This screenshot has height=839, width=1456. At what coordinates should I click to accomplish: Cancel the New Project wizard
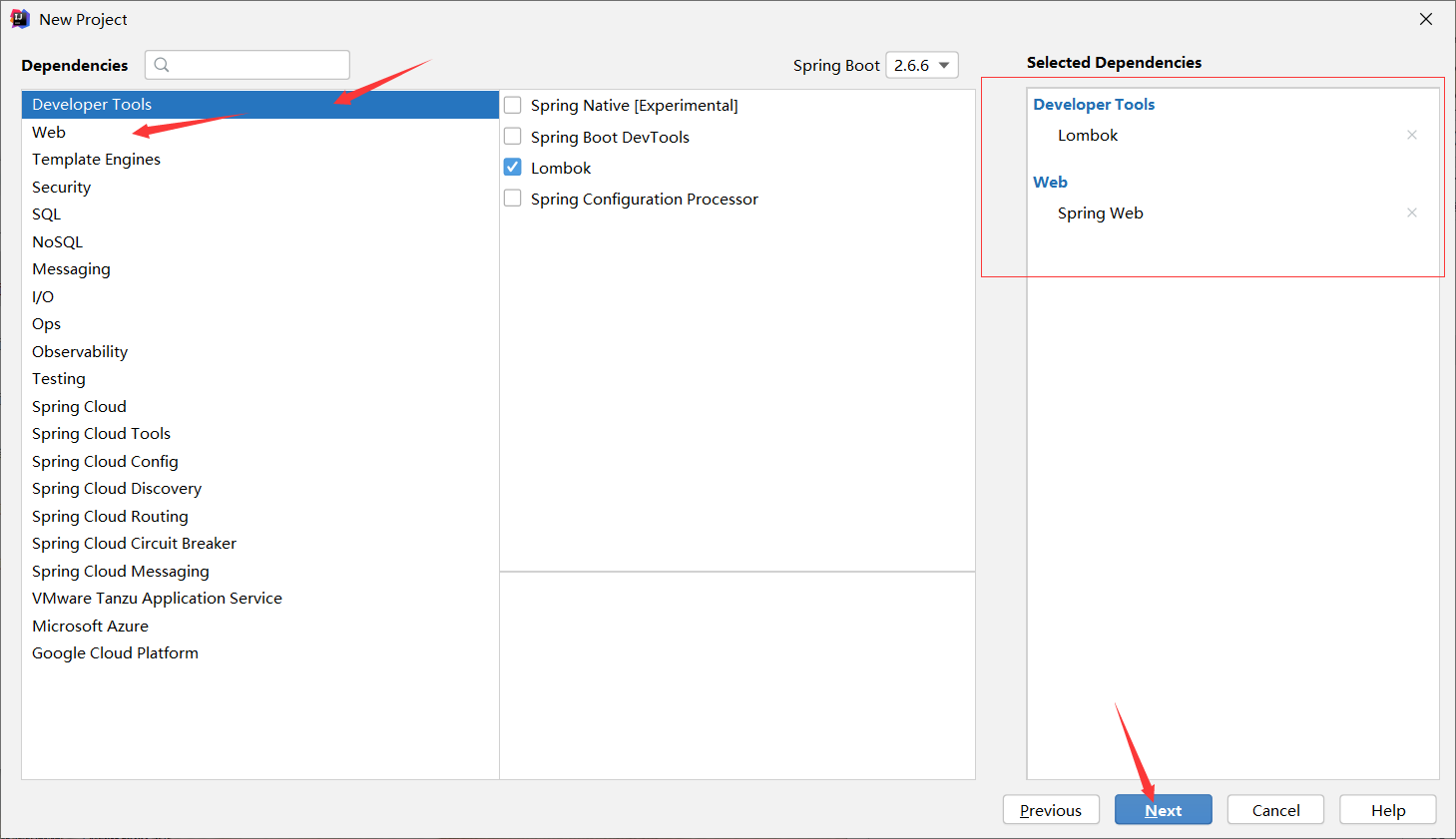pos(1276,810)
